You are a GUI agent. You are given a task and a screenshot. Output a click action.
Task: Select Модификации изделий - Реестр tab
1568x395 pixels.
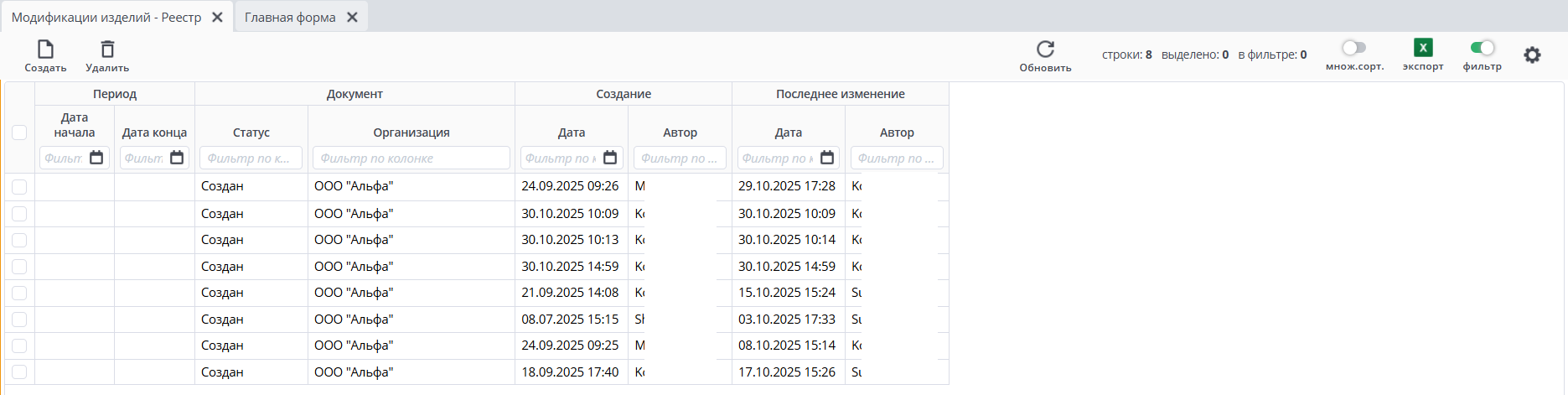[106, 18]
